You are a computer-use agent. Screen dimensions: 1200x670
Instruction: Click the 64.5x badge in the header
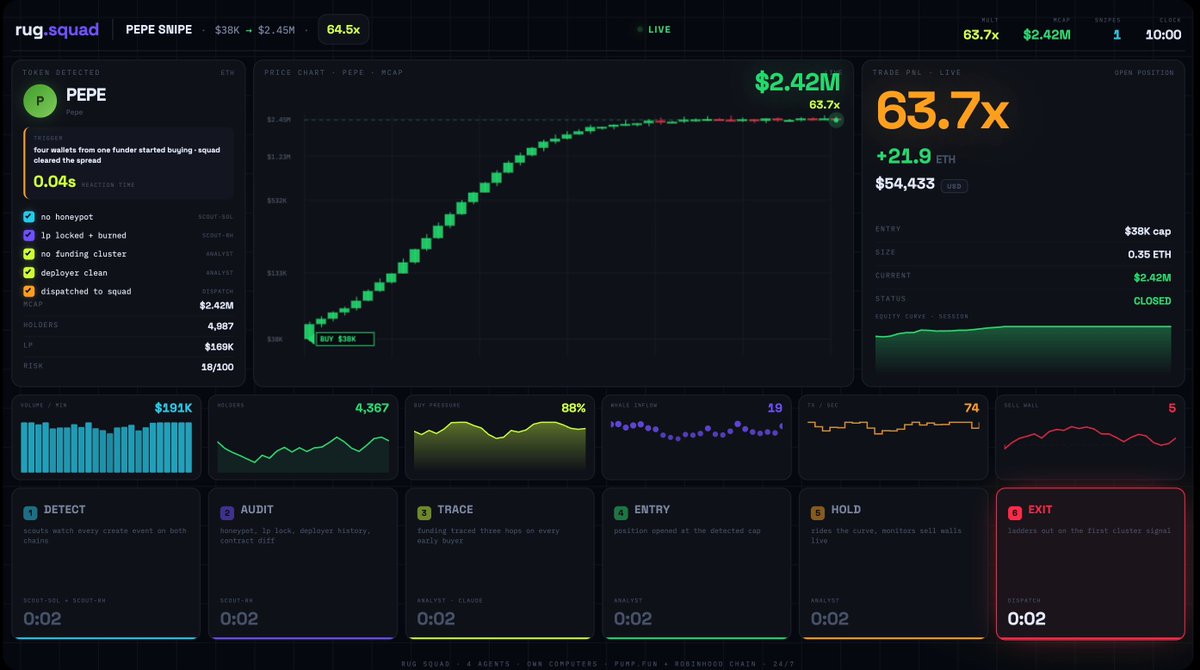pos(343,30)
